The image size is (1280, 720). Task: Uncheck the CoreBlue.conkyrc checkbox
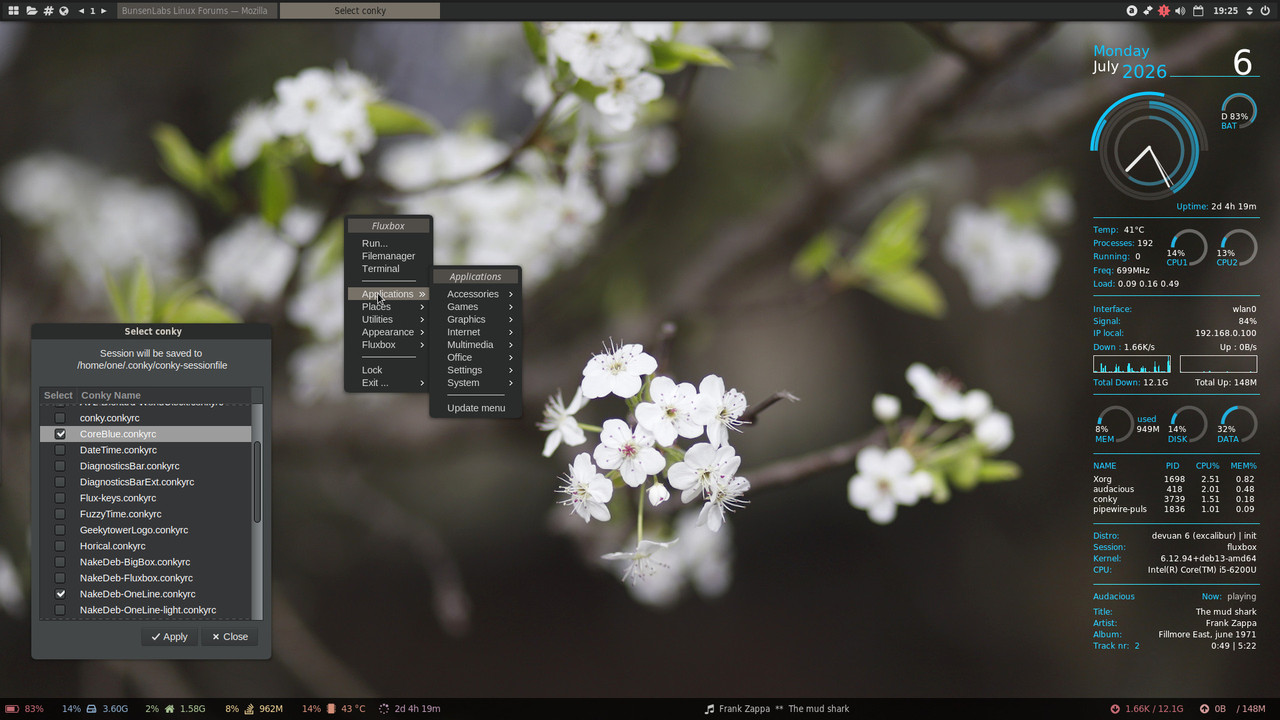[60, 434]
